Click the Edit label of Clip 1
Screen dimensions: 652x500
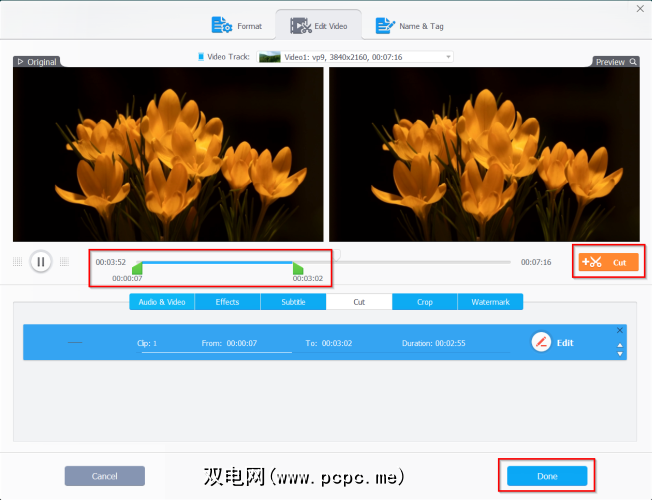pyautogui.click(x=565, y=343)
